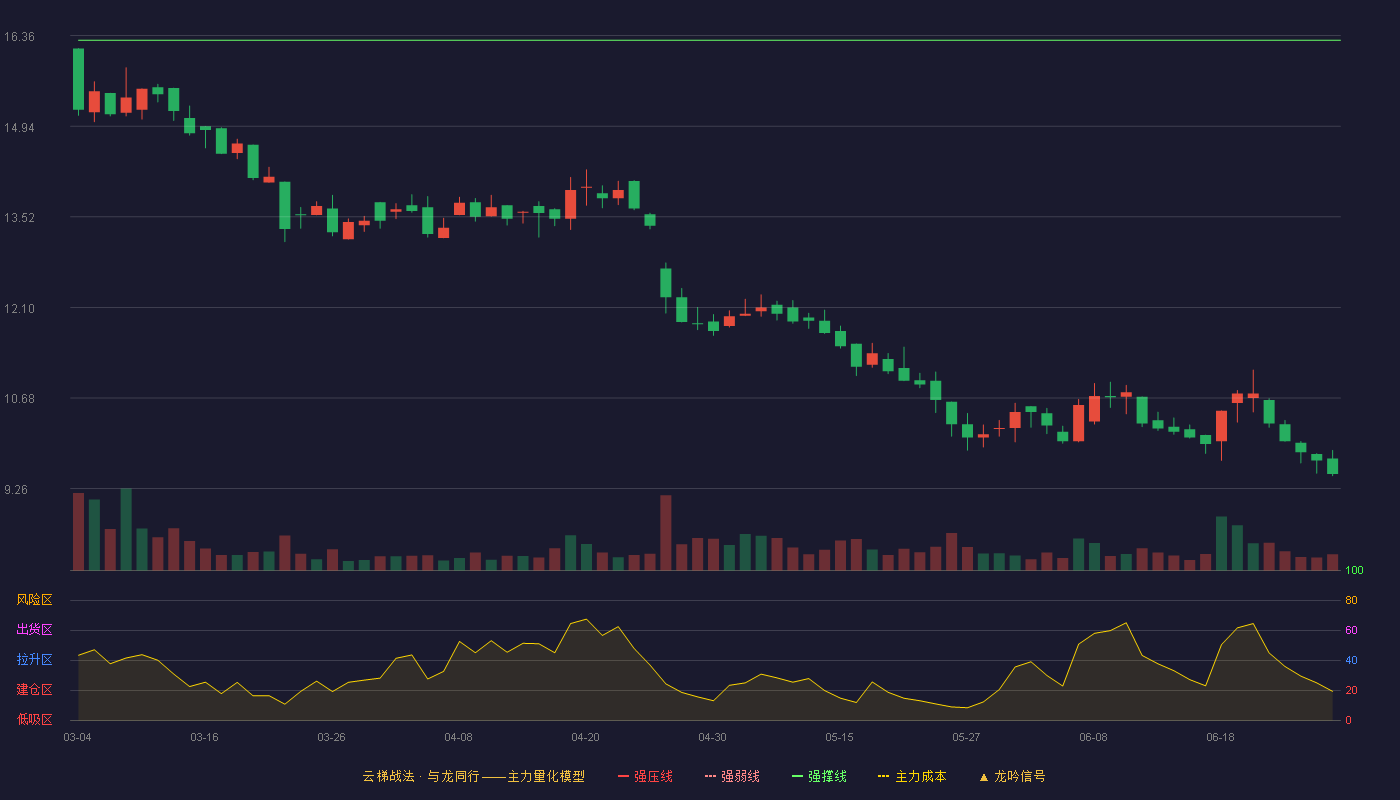Toggle the 龙吟信号 triangle legend entry
This screenshot has height=800, width=1400.
(x=1012, y=776)
